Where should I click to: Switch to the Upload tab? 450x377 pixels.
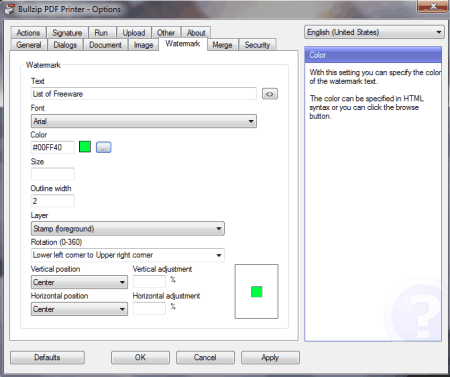[x=134, y=33]
